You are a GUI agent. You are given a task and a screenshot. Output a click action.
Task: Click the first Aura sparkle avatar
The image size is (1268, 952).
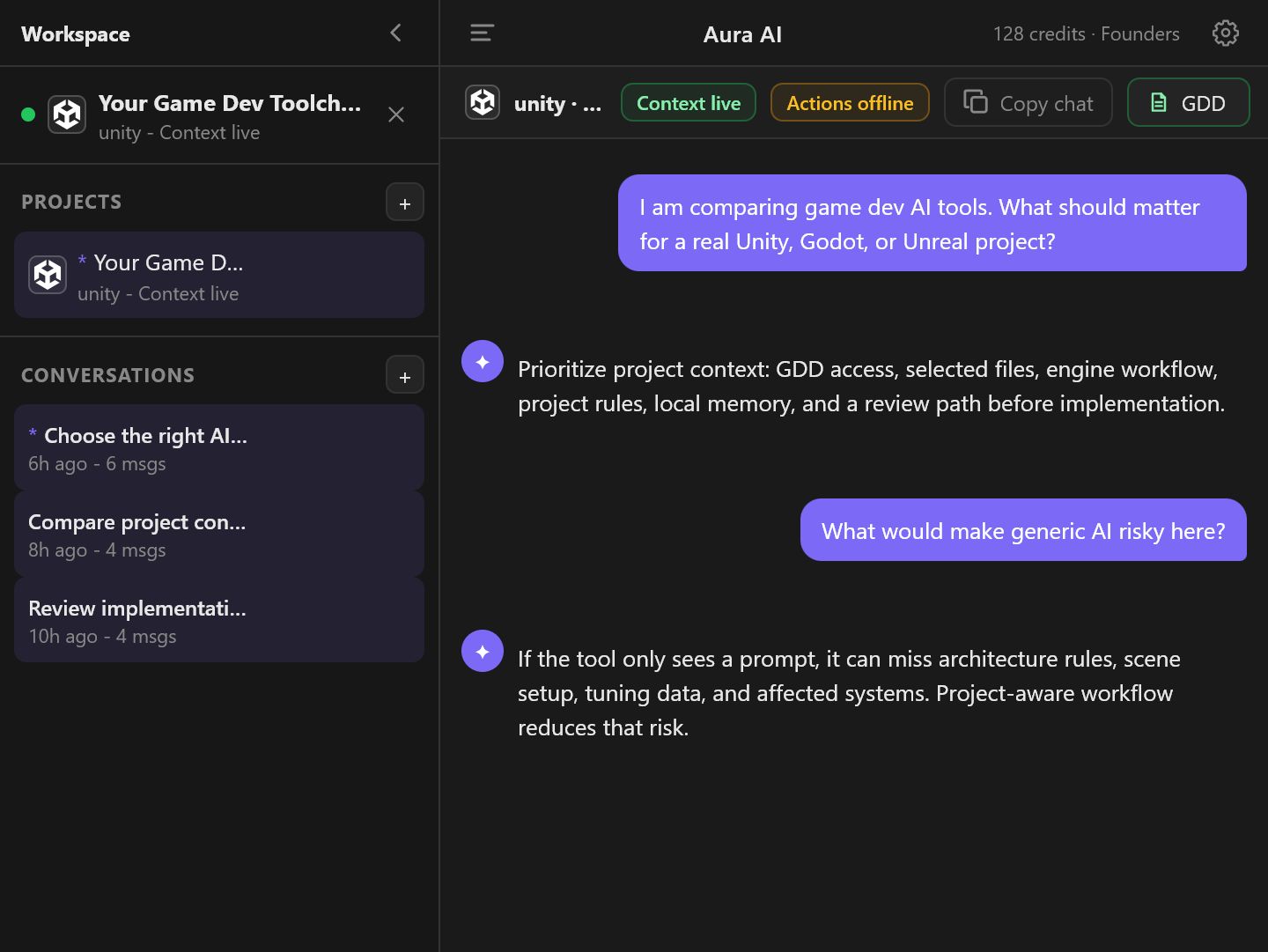483,361
